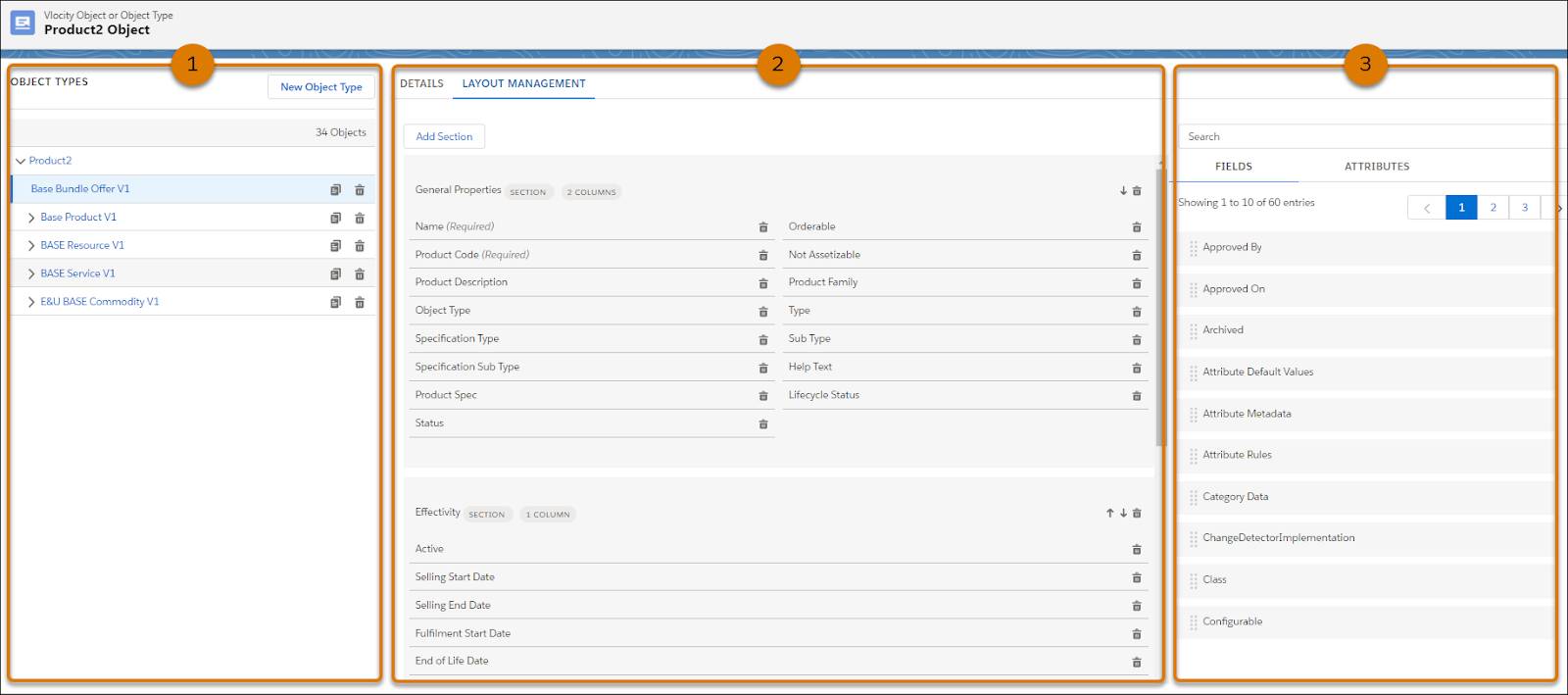The height and width of the screenshot is (695, 1568).
Task: Open the Base Bundle Offer V1 link
Action: [x=80, y=189]
